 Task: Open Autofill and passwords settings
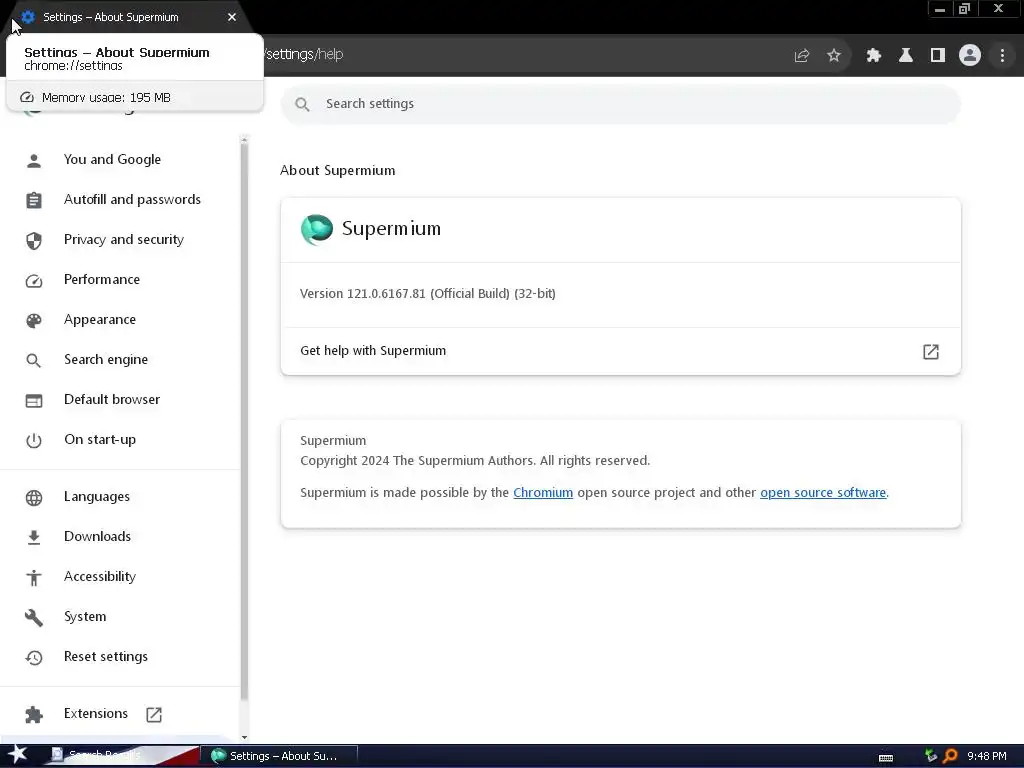tap(121, 200)
